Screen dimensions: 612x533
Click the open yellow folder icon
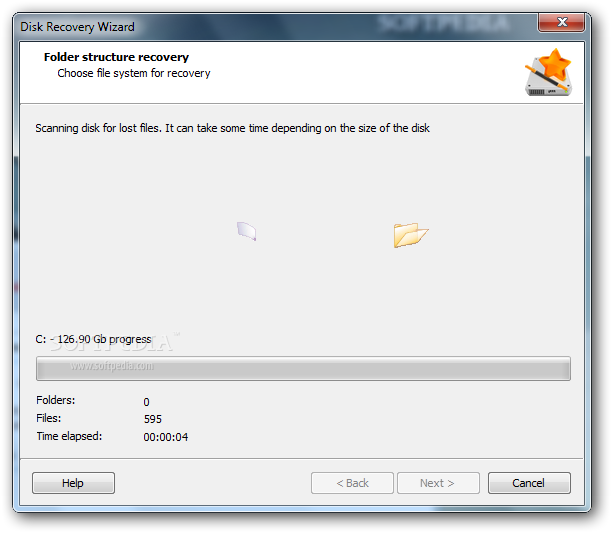click(411, 235)
